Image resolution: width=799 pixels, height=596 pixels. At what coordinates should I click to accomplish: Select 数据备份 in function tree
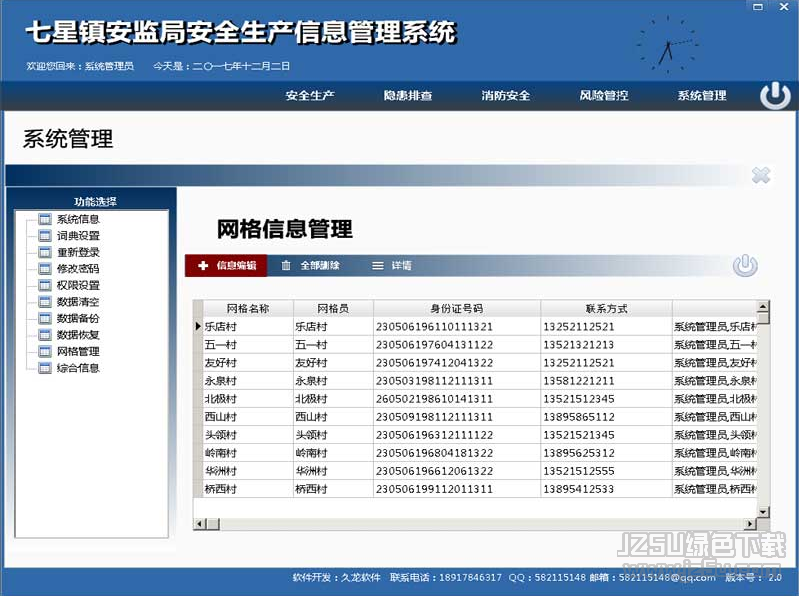tap(78, 318)
